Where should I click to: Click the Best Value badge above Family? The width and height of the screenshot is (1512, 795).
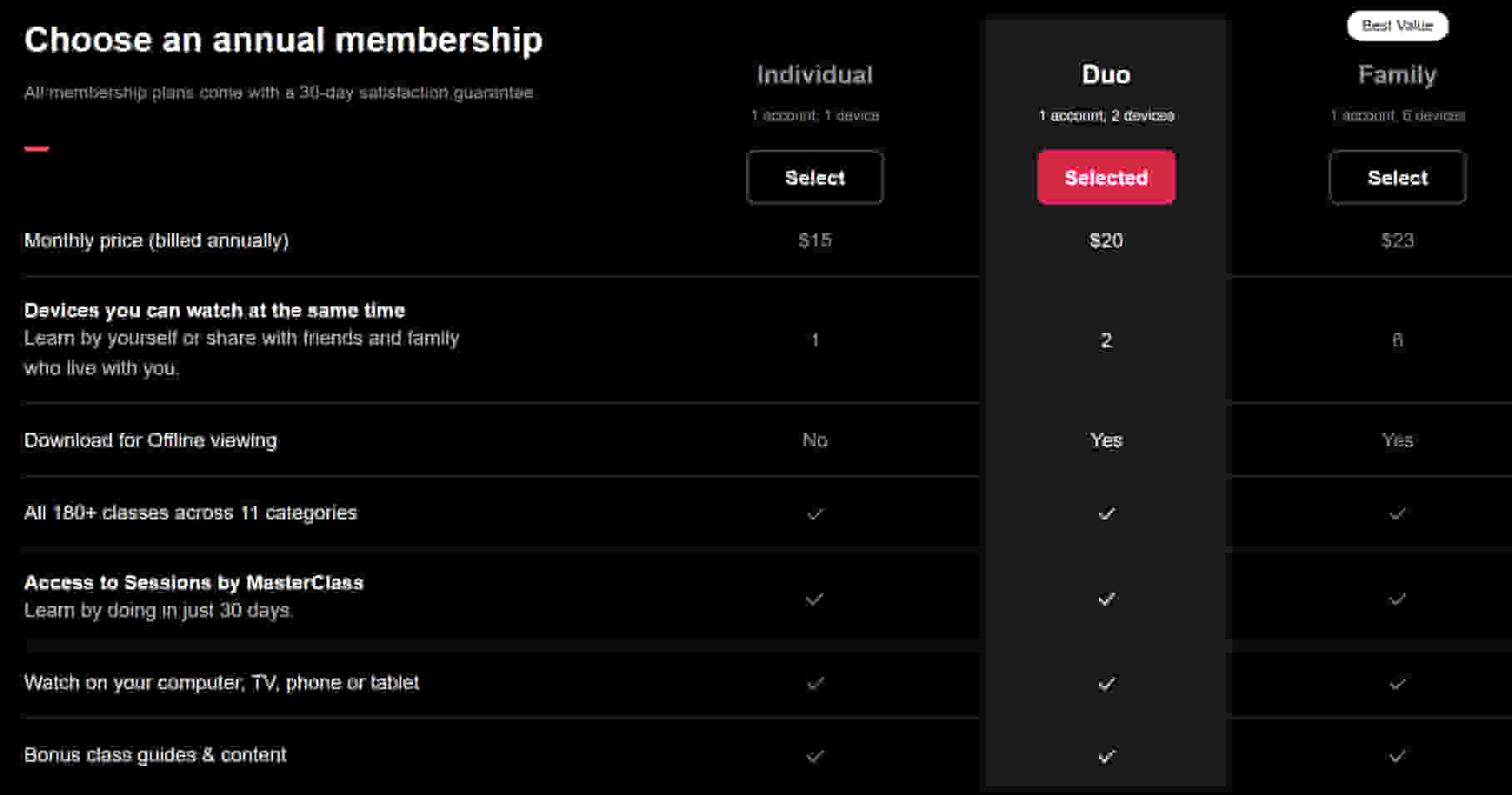(x=1396, y=26)
